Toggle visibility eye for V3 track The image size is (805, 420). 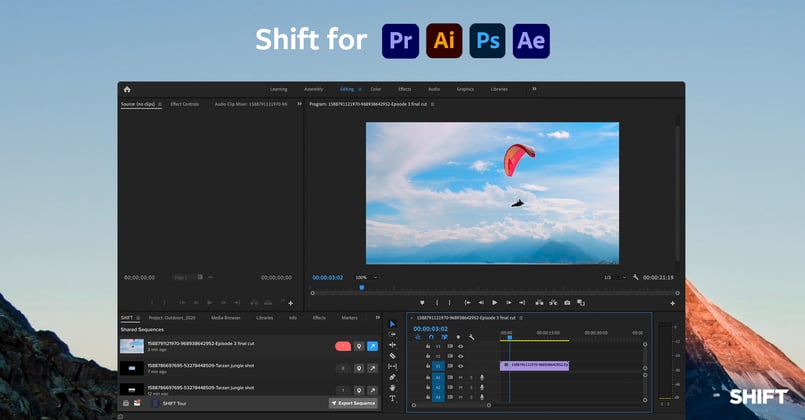pos(461,347)
